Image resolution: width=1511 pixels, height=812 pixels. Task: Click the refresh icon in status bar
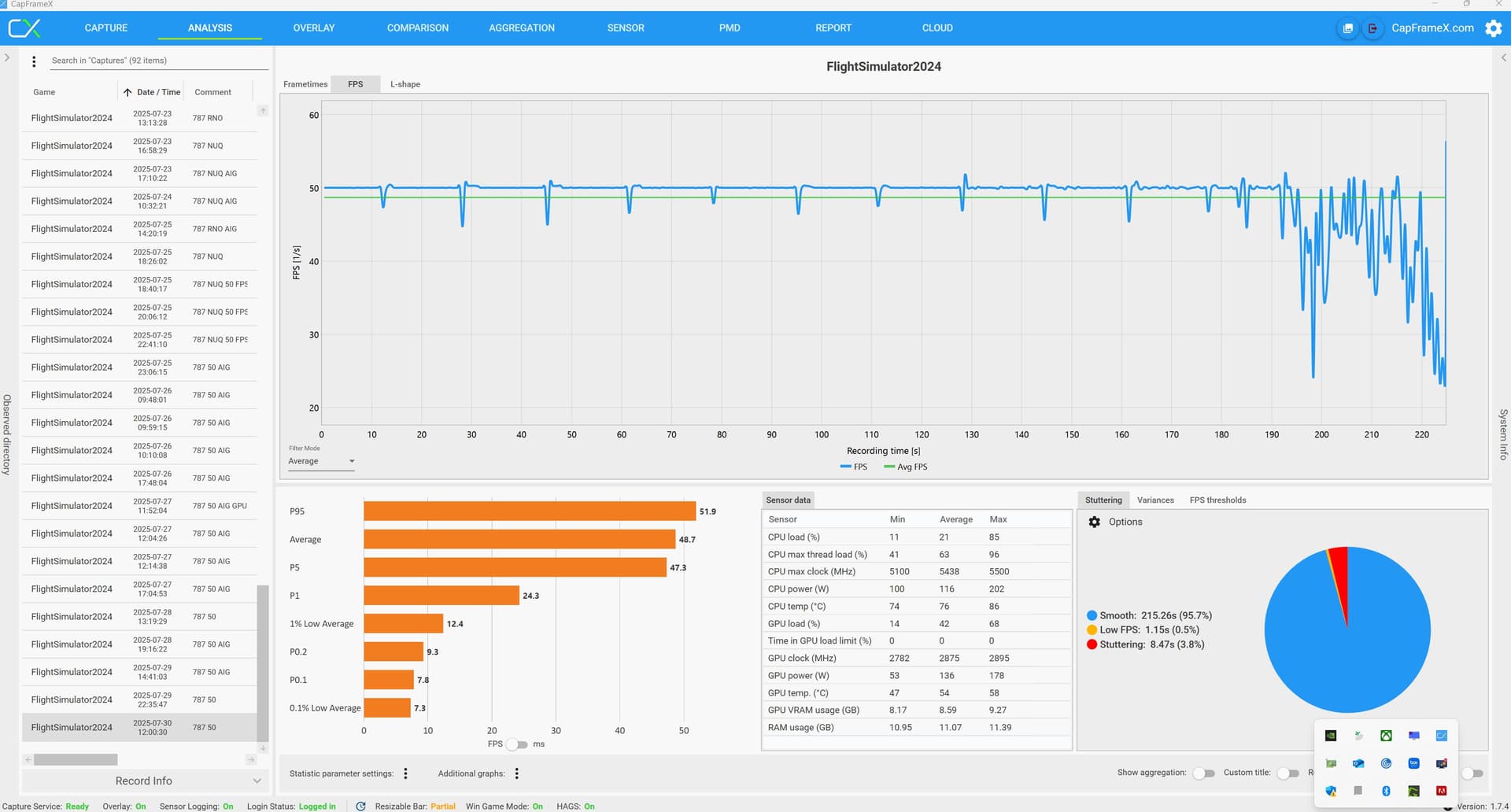pyautogui.click(x=360, y=806)
